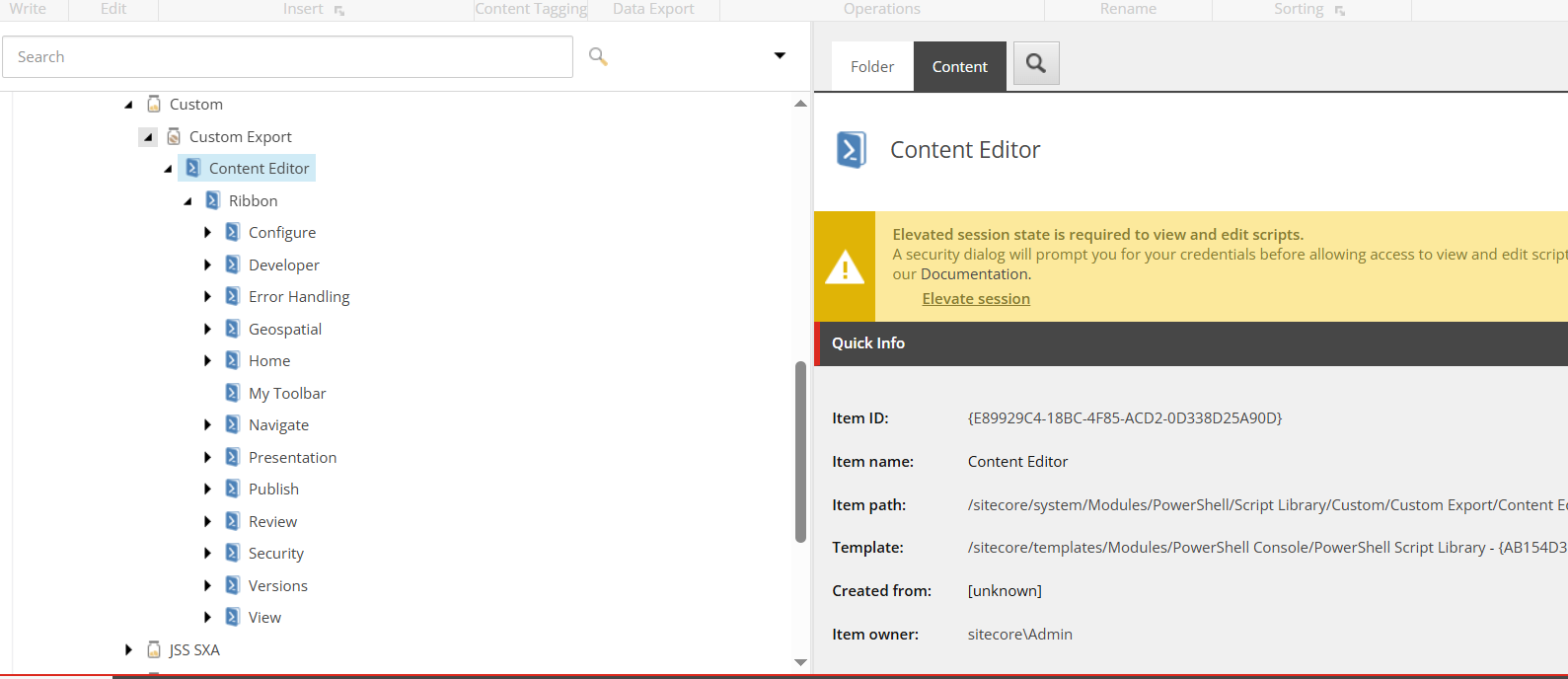Click the search magnifier icon beside search box
The height and width of the screenshot is (679, 1568).
(x=598, y=56)
